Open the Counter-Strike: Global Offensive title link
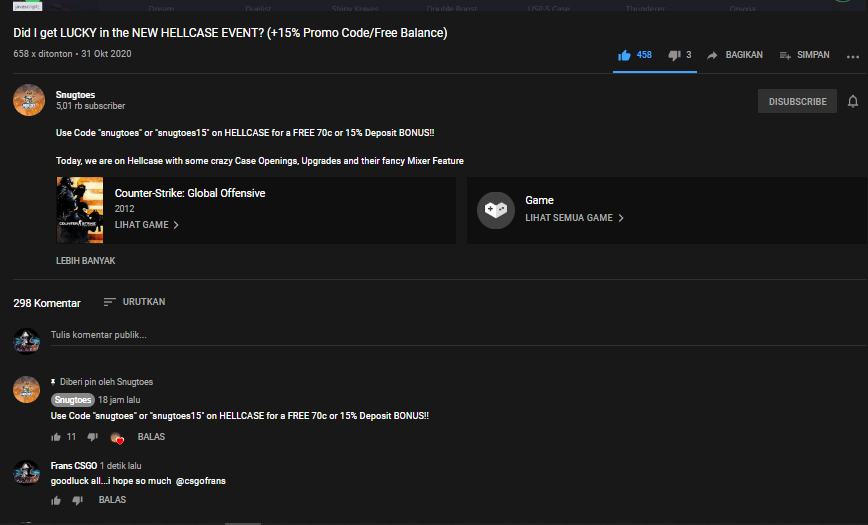Viewport: 868px width, 525px height. [x=190, y=193]
